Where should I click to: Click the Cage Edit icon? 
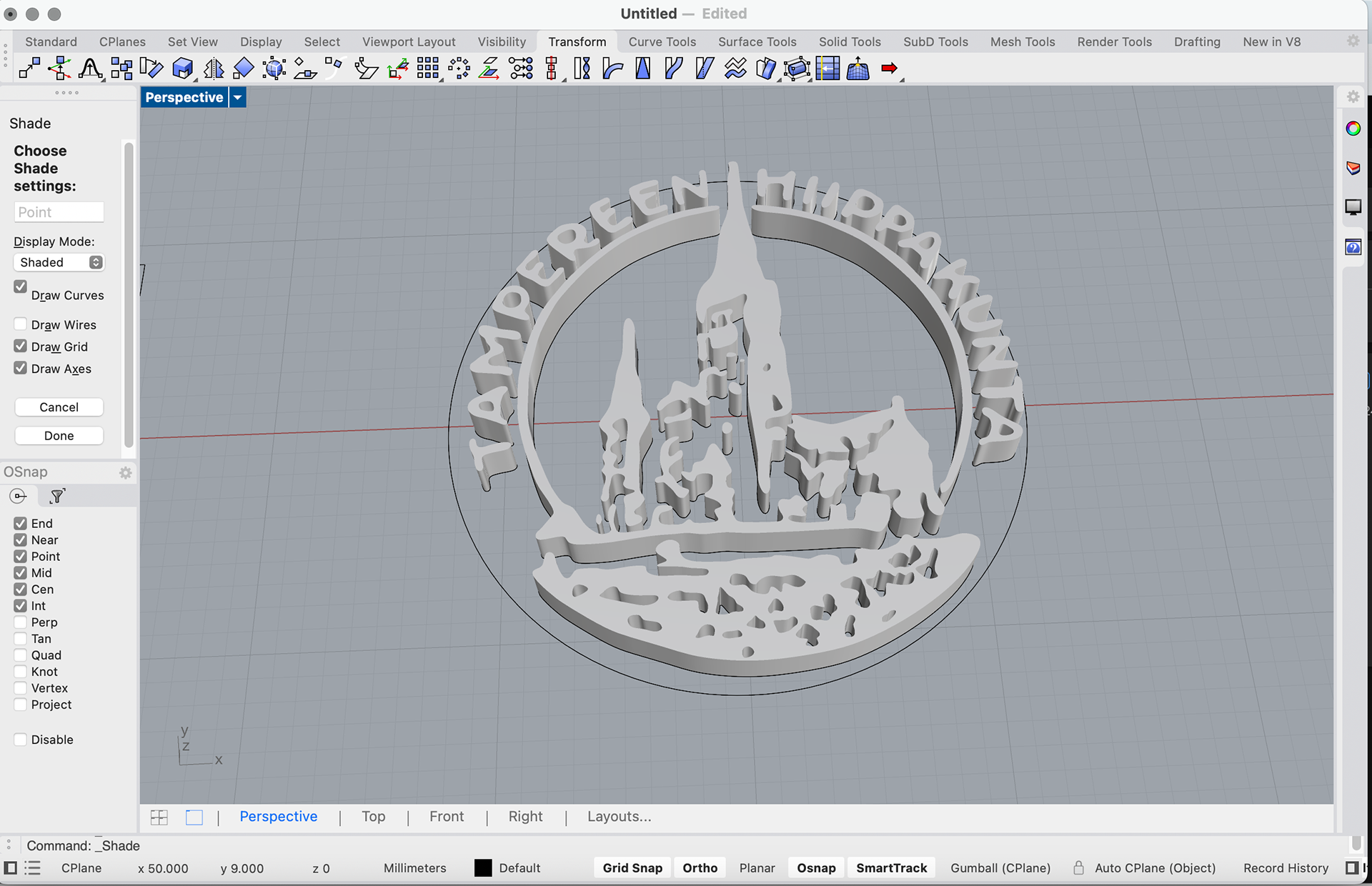pyautogui.click(x=797, y=69)
